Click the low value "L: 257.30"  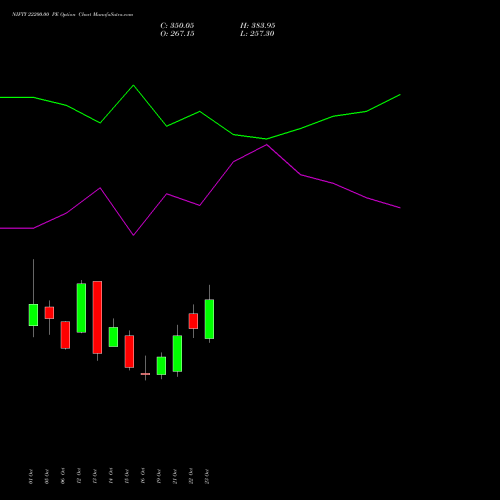click(257, 34)
